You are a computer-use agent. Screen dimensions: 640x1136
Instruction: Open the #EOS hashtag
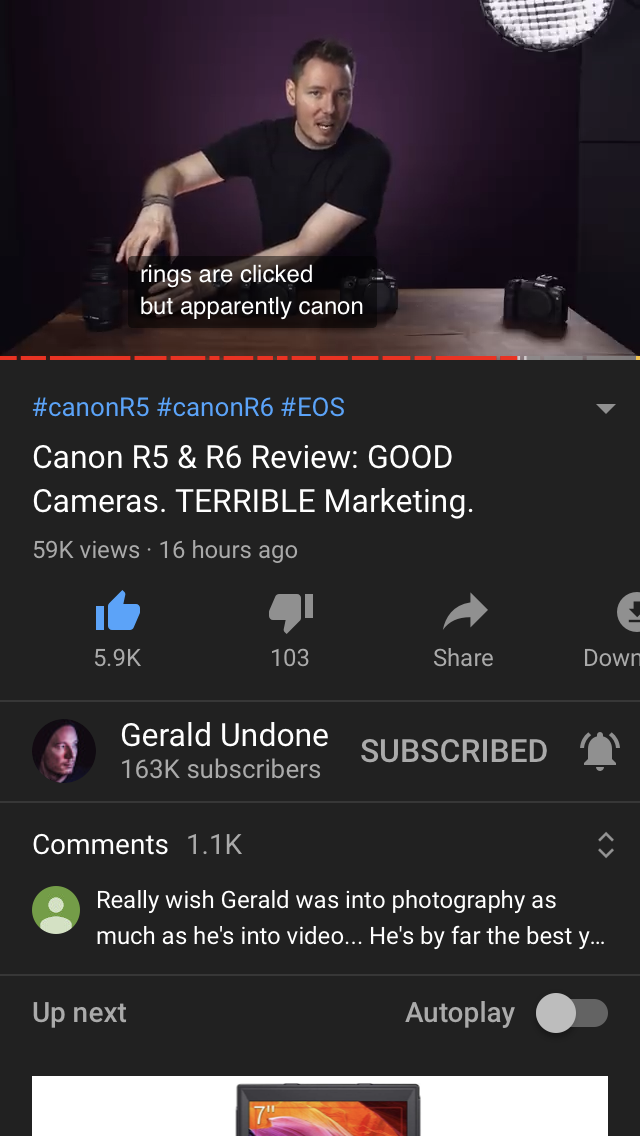pyautogui.click(x=312, y=407)
